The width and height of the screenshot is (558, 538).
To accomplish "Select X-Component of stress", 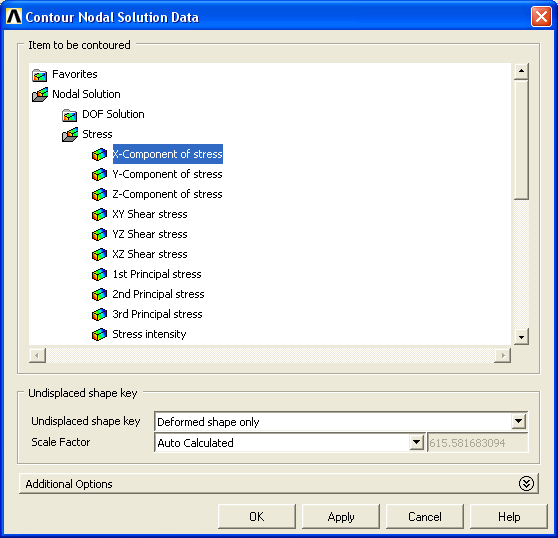I will [x=168, y=154].
